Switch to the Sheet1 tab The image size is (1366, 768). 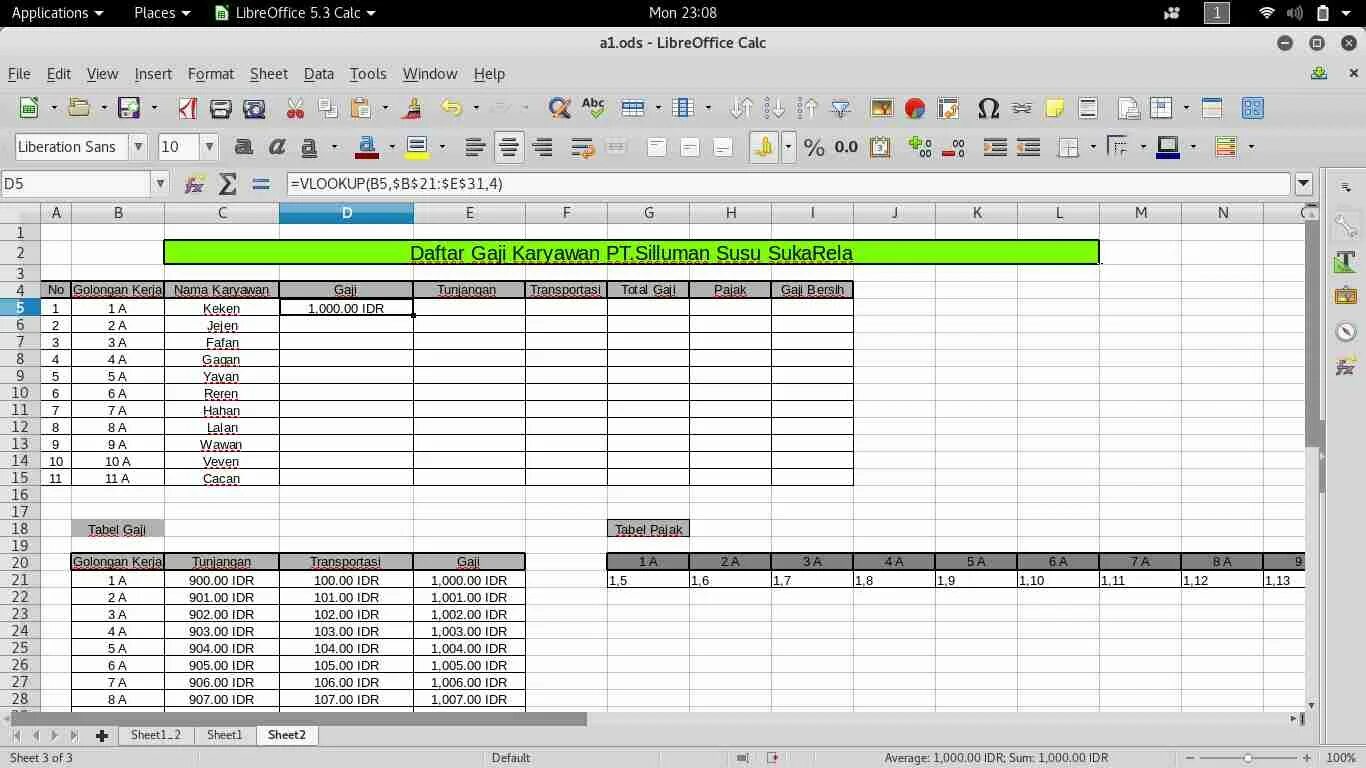[x=224, y=735]
